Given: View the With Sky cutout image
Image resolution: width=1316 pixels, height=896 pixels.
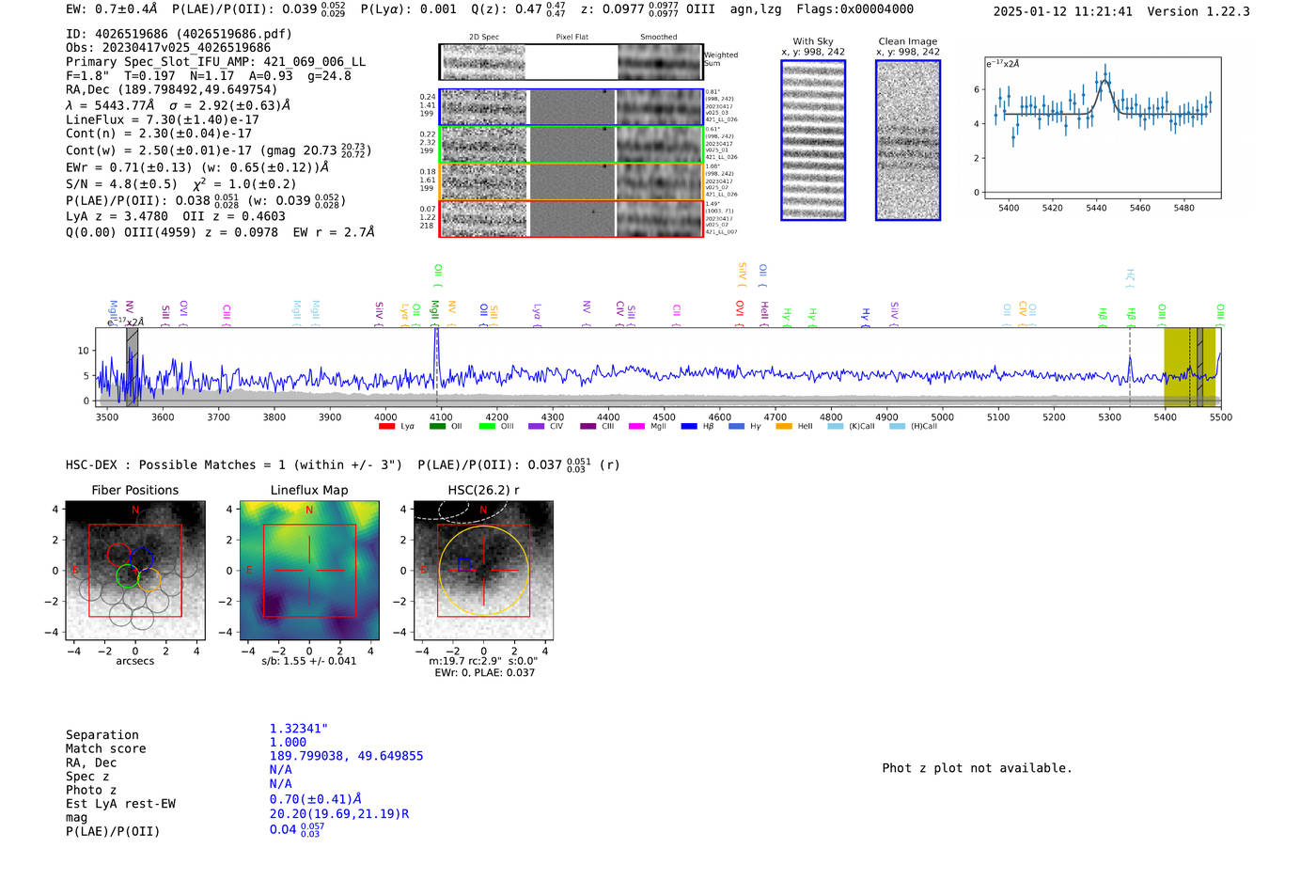Looking at the screenshot, I should pyautogui.click(x=813, y=140).
